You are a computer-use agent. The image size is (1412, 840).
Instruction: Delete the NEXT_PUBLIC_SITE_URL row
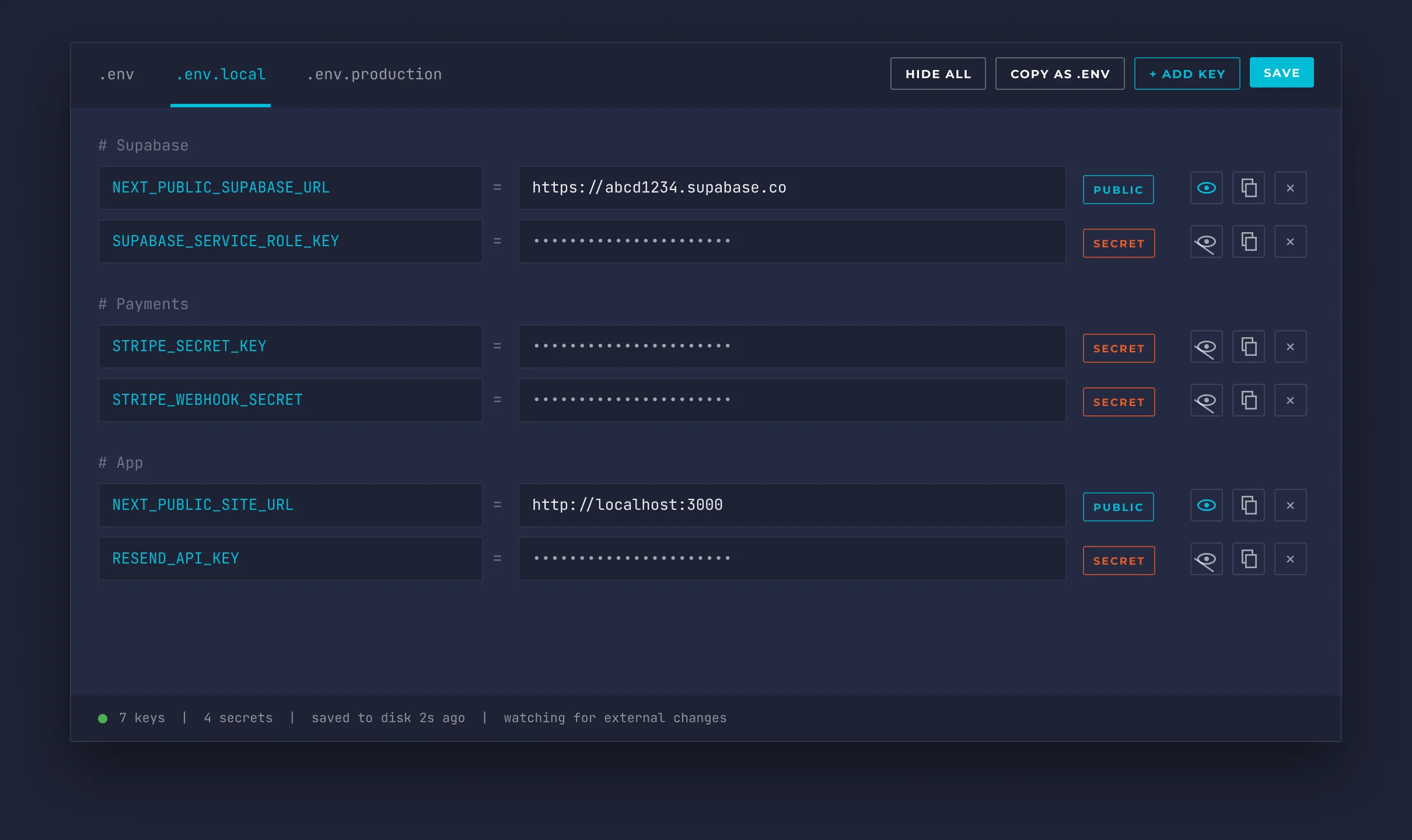pyautogui.click(x=1290, y=505)
